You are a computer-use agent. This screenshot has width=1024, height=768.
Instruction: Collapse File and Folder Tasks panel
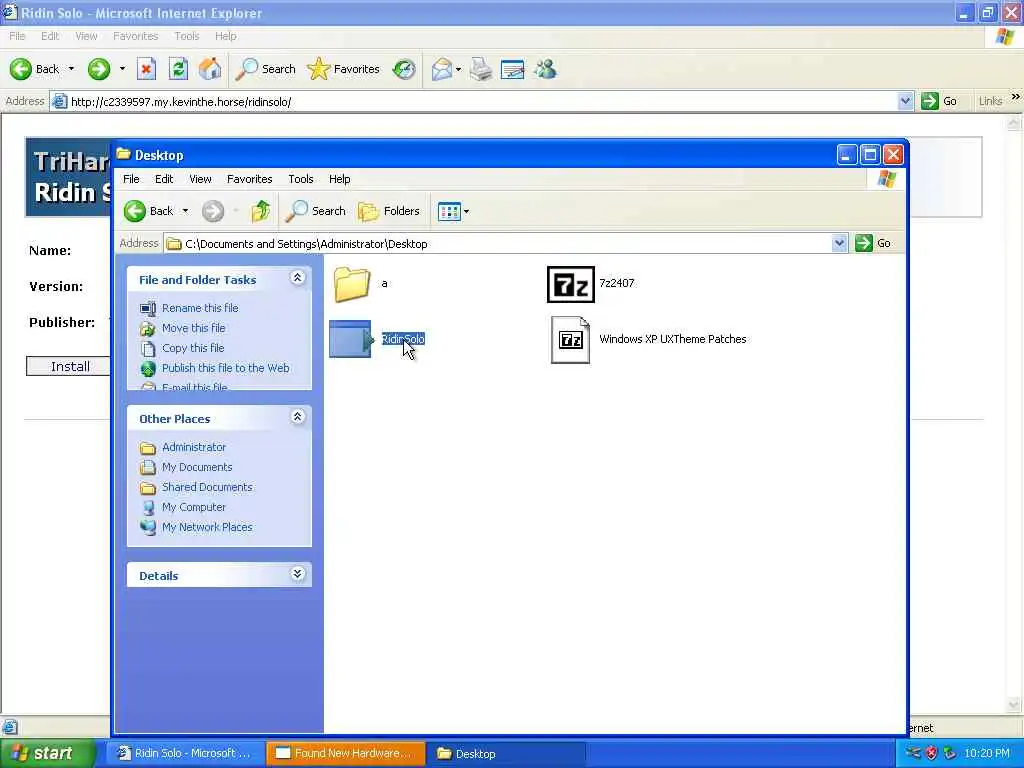point(297,278)
